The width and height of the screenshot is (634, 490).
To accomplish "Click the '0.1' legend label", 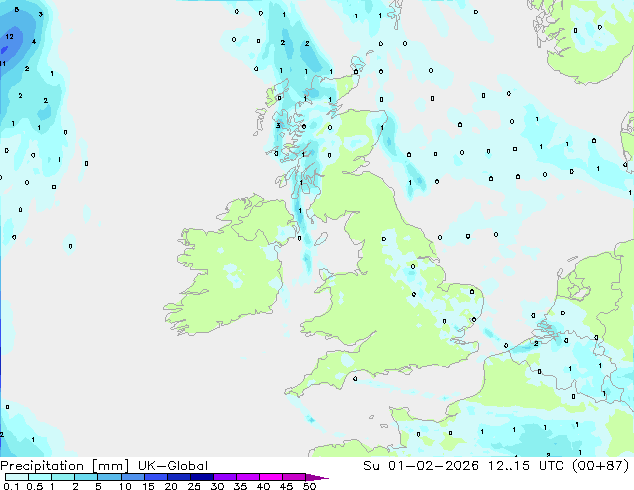I will click(11, 486).
